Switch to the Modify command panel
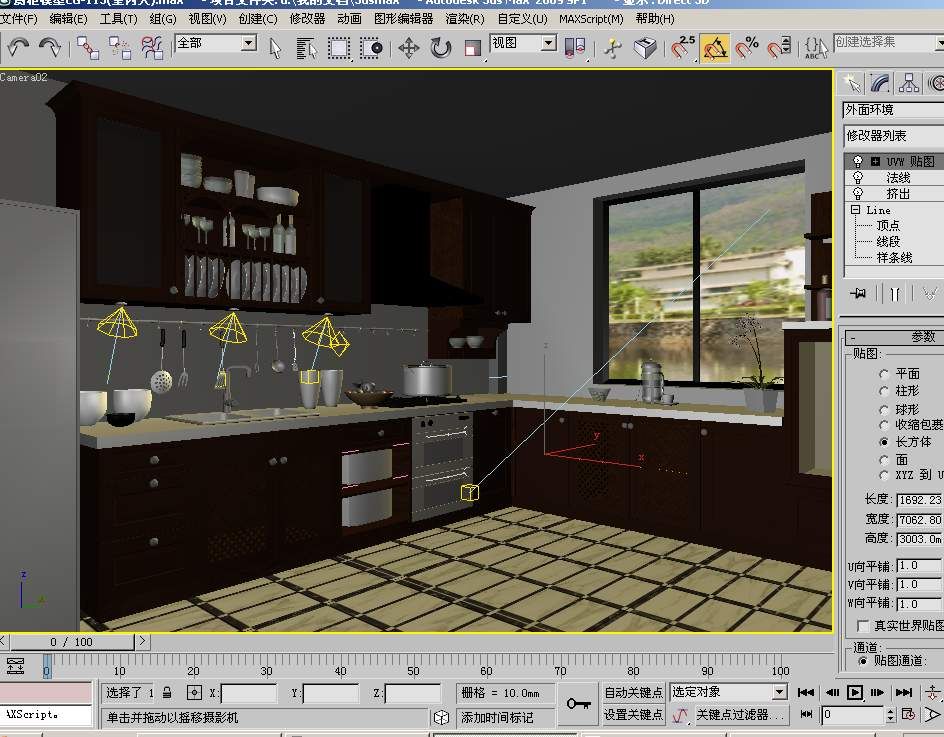Screen dimensions: 944x737 point(881,83)
